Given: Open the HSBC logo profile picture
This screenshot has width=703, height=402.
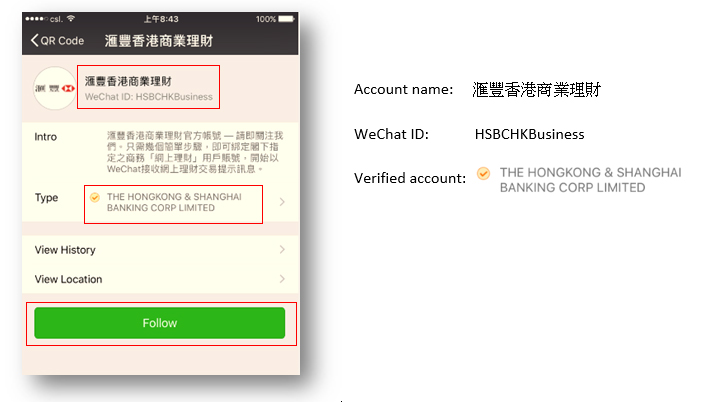Looking at the screenshot, I should coord(55,88).
